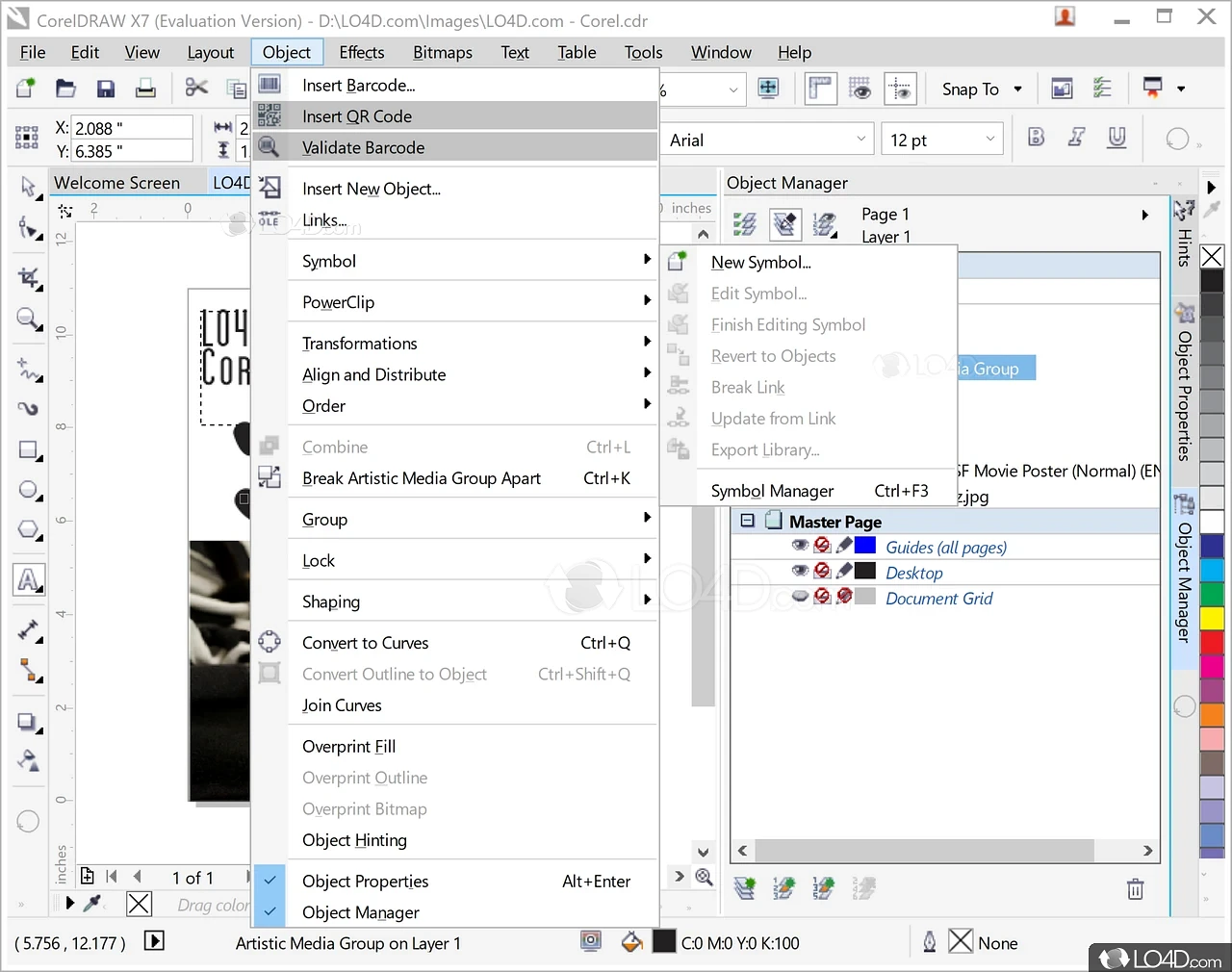The height and width of the screenshot is (972, 1232).
Task: Open the Arial font name dropdown
Action: pyautogui.click(x=860, y=140)
